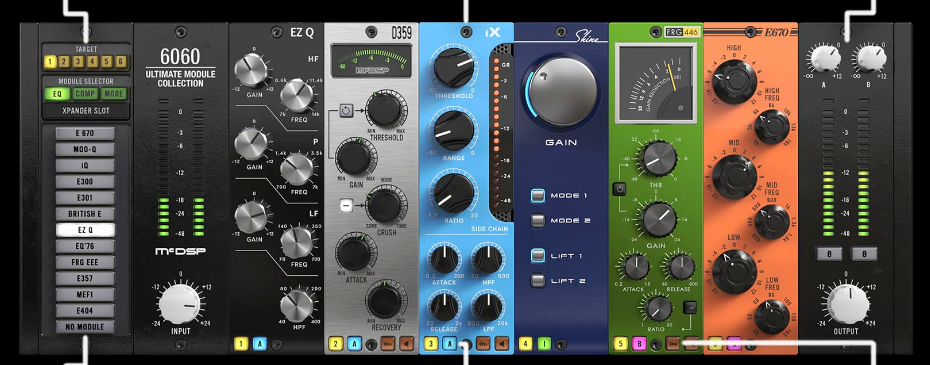Click the E670 MID FREQ knob

point(772,221)
